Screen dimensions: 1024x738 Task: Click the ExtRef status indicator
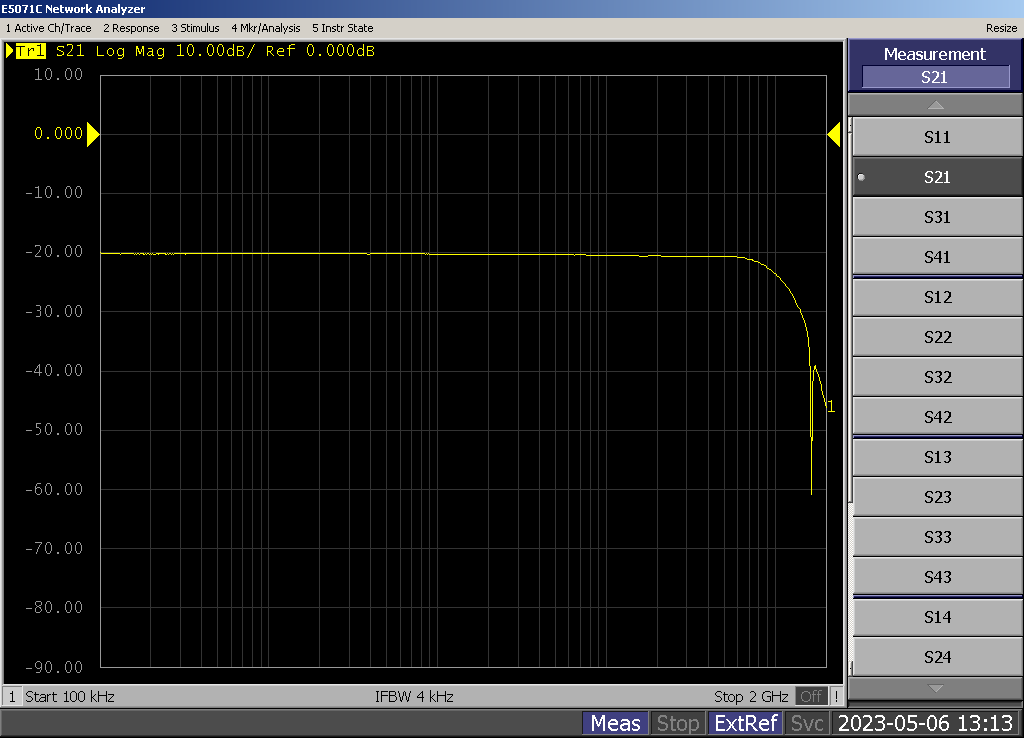744,723
